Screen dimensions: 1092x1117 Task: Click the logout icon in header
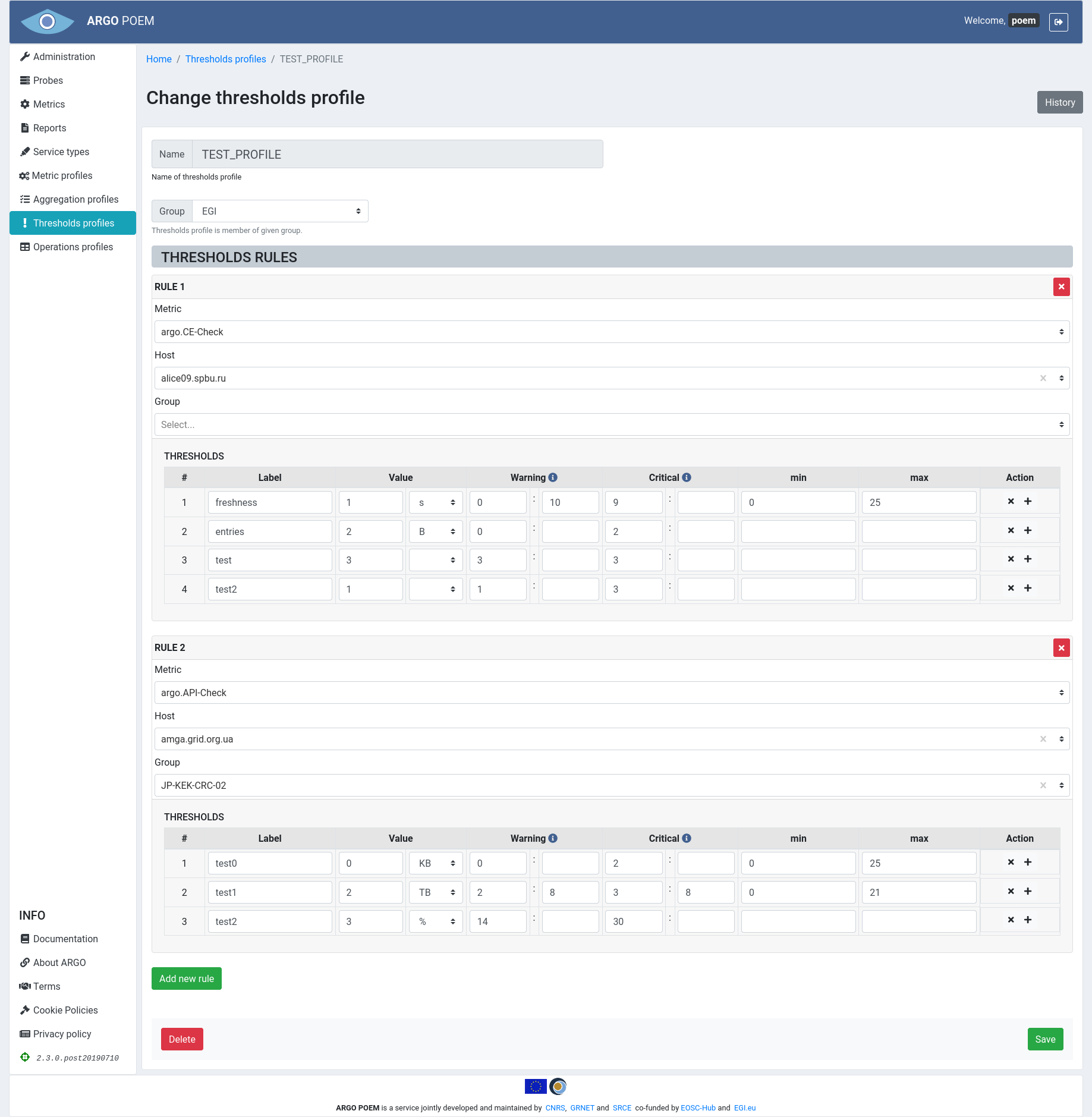point(1058,22)
